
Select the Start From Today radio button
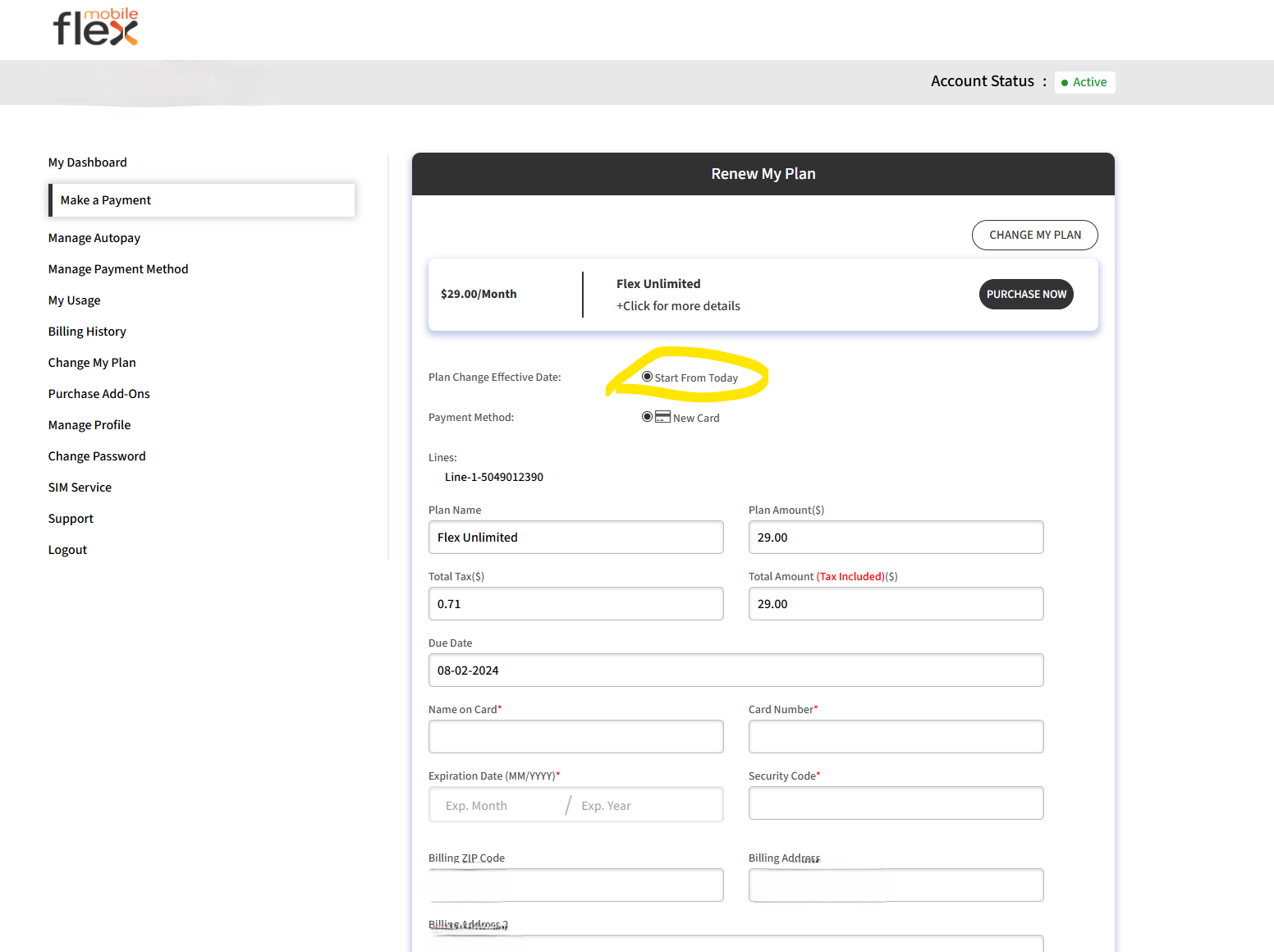click(x=647, y=376)
